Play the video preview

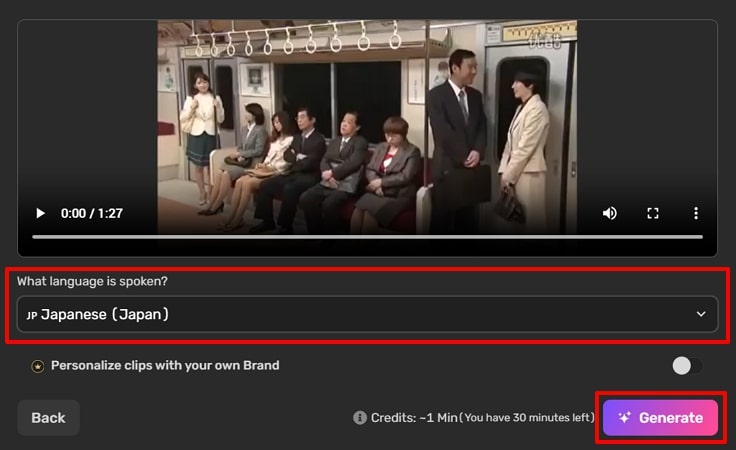coord(40,214)
